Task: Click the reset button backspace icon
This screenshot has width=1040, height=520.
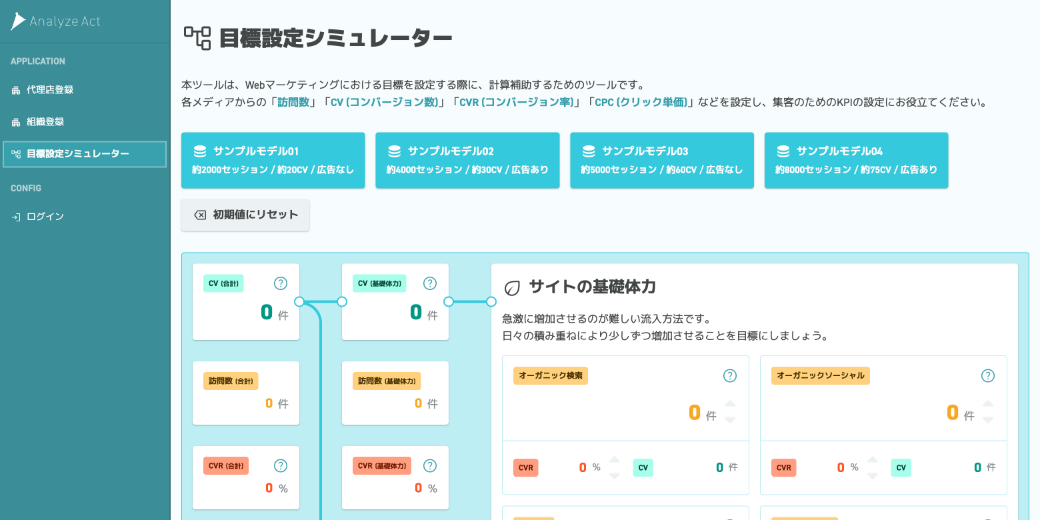Action: [200, 215]
